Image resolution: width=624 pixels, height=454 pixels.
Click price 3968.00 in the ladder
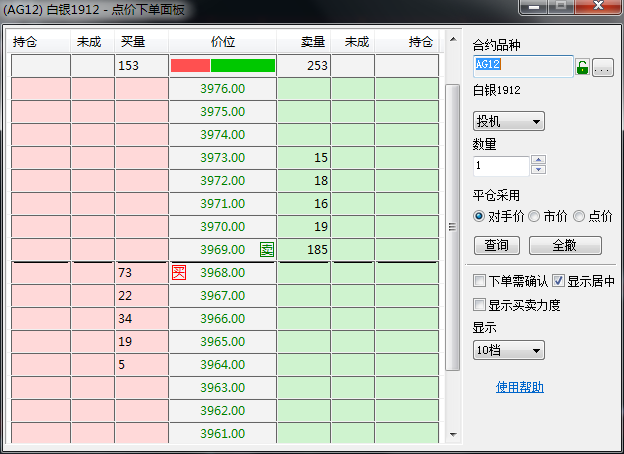[x=222, y=273]
